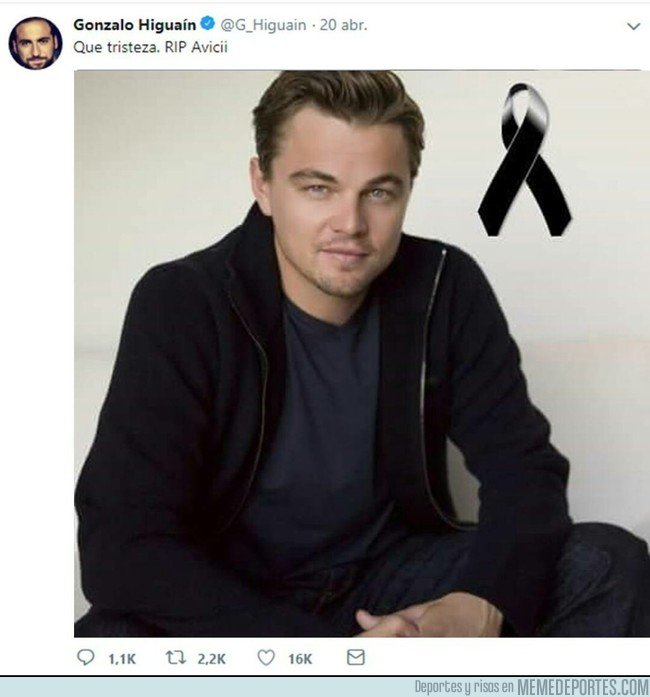Click the MEMEDEPORTES.COM watermark
Screen dimensions: 650x697
pyautogui.click(x=583, y=687)
